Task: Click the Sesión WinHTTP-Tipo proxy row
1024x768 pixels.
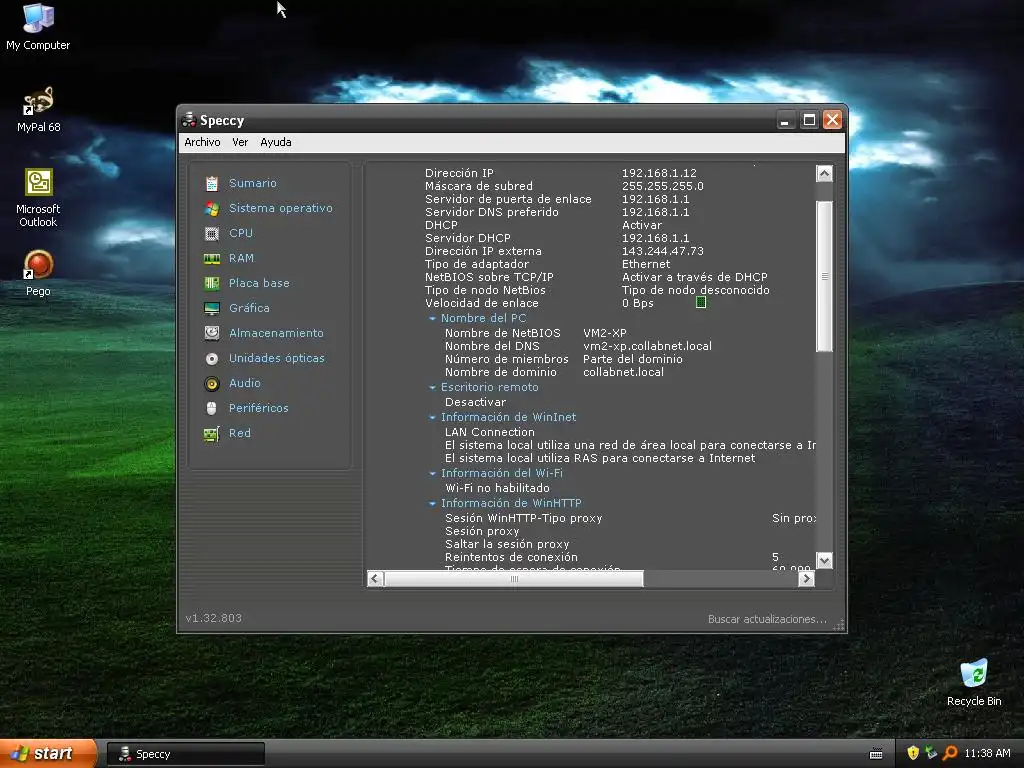Action: (630, 519)
